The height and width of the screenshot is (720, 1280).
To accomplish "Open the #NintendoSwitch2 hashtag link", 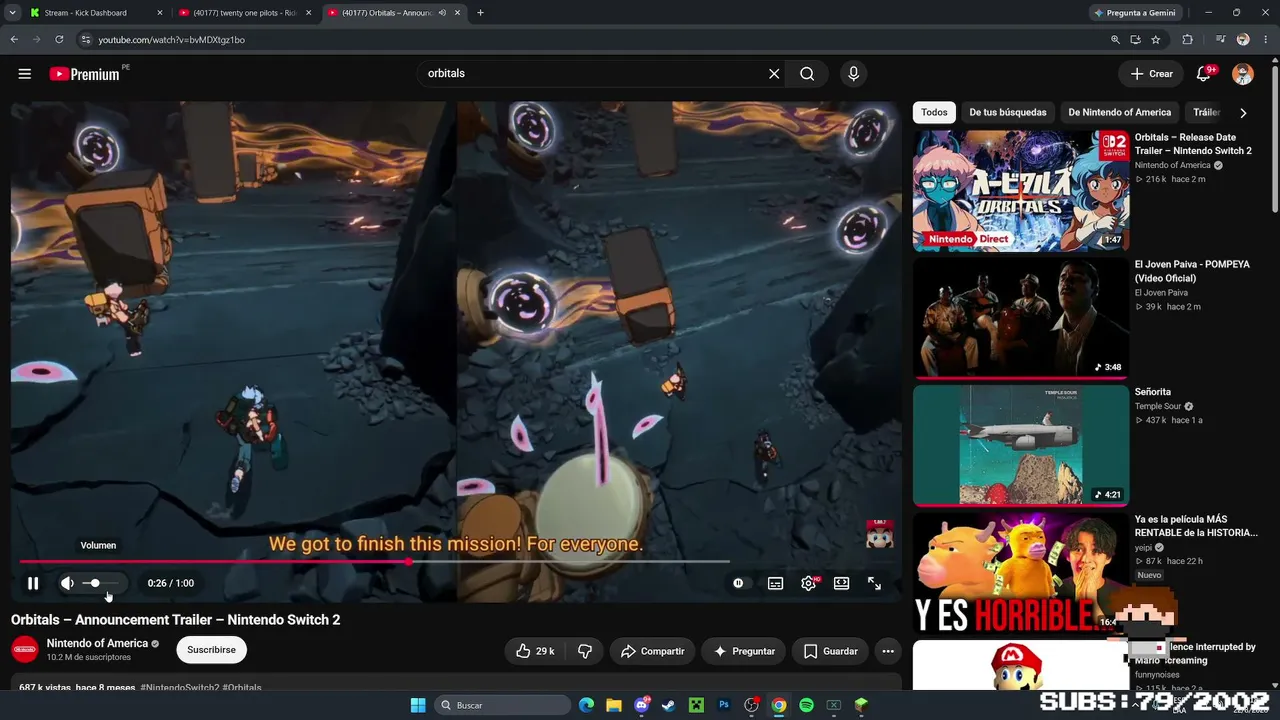I will click(180, 688).
